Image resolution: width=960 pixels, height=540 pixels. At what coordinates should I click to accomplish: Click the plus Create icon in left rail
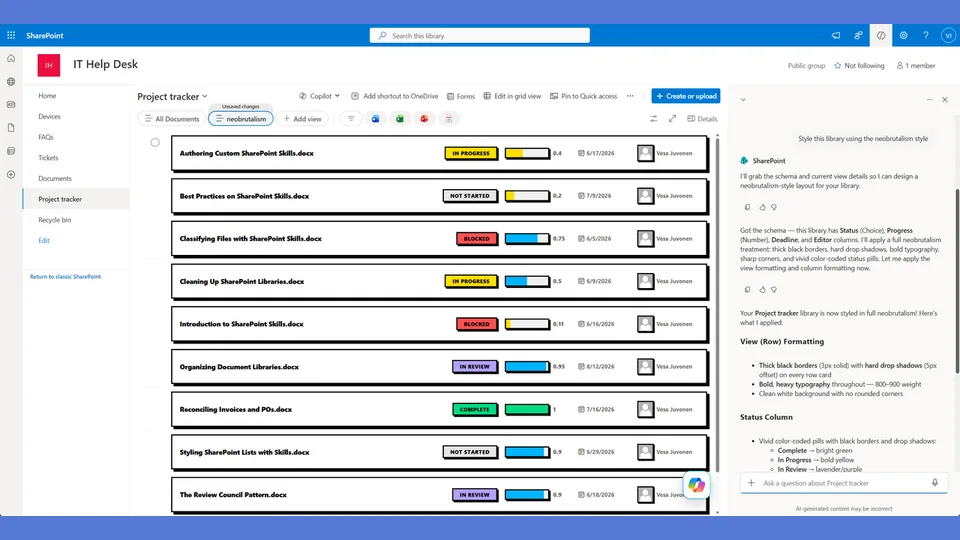(x=11, y=174)
